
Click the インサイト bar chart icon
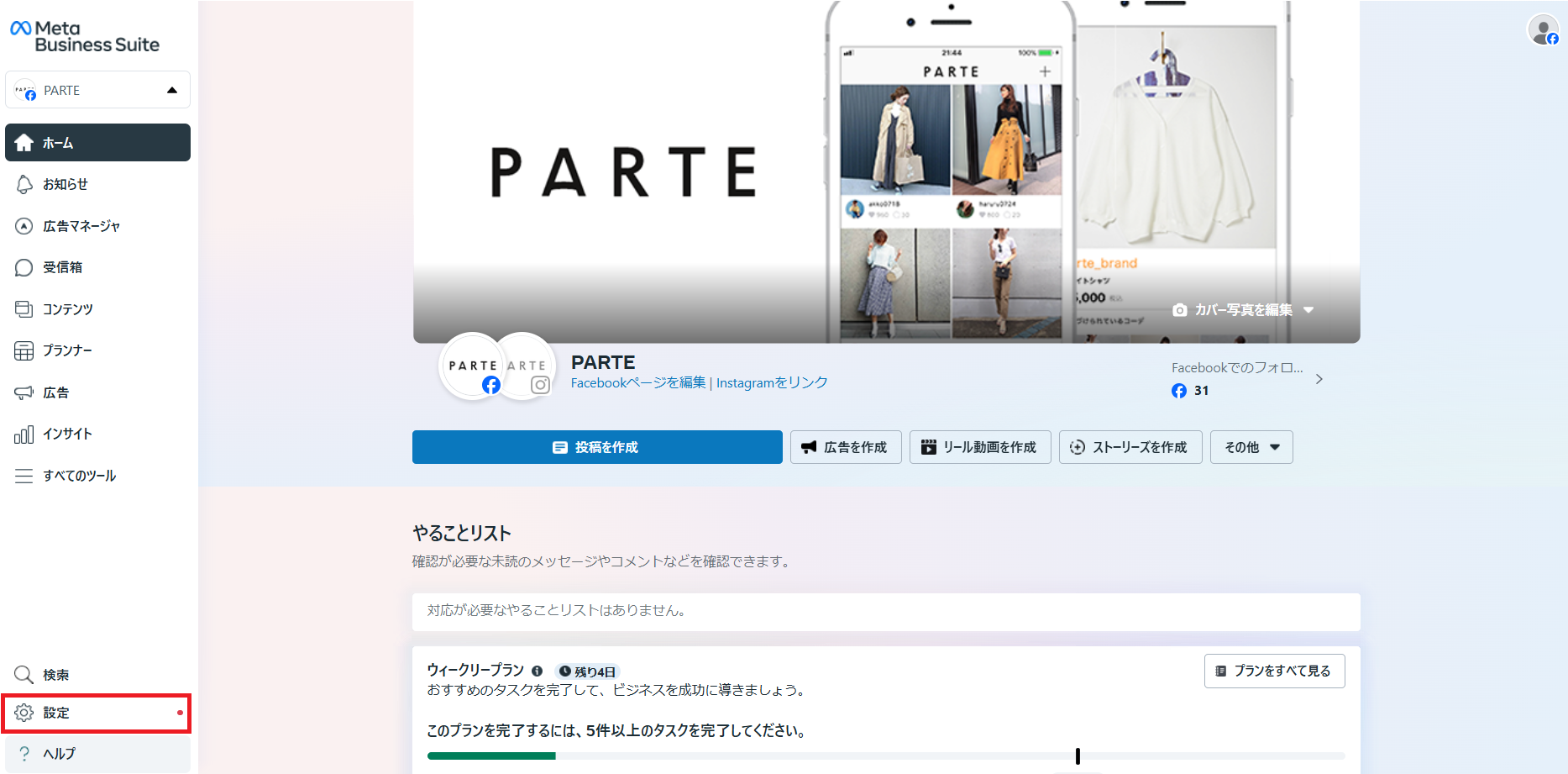pos(24,434)
